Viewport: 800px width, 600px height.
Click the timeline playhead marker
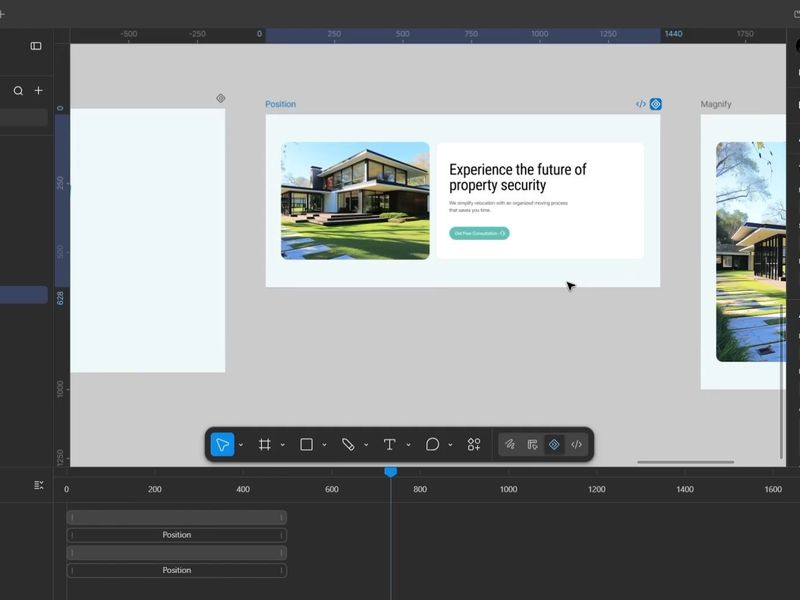pos(391,472)
